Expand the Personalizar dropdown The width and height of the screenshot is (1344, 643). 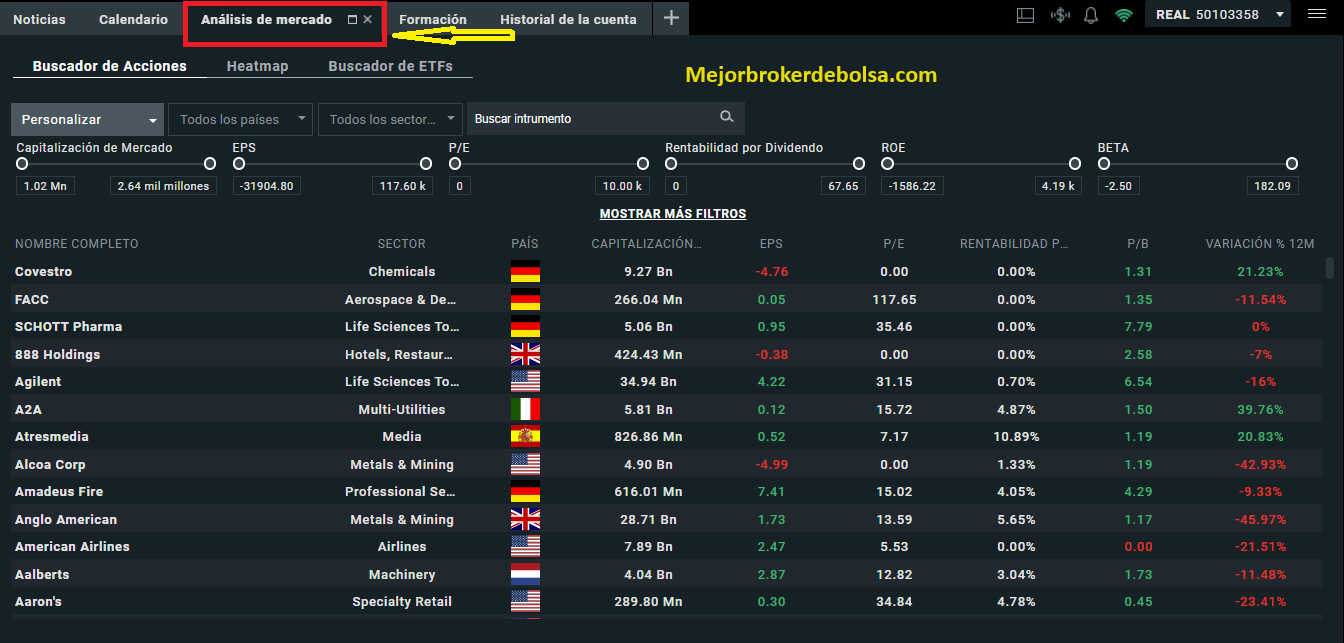(x=88, y=119)
